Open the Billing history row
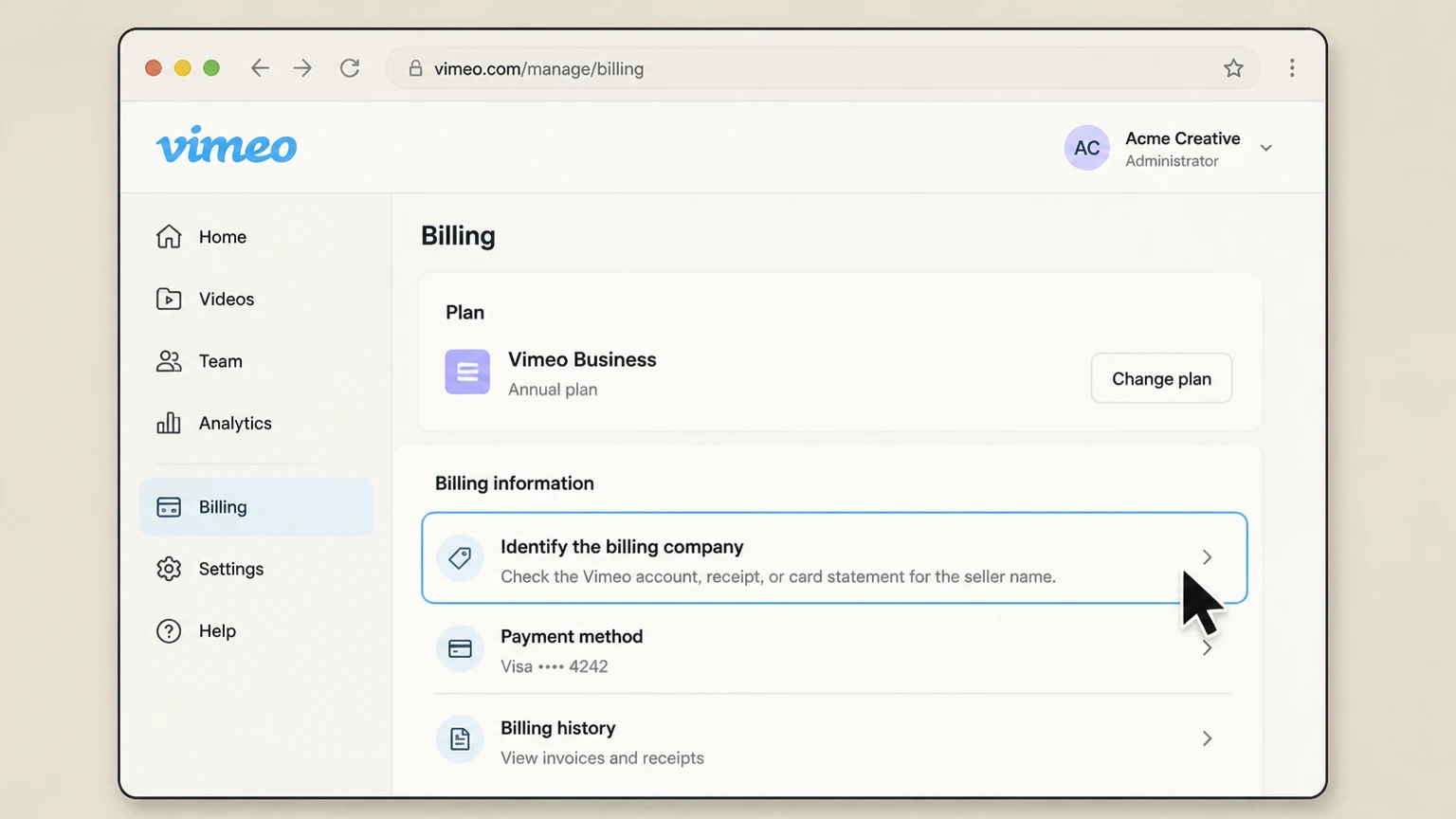 click(834, 741)
